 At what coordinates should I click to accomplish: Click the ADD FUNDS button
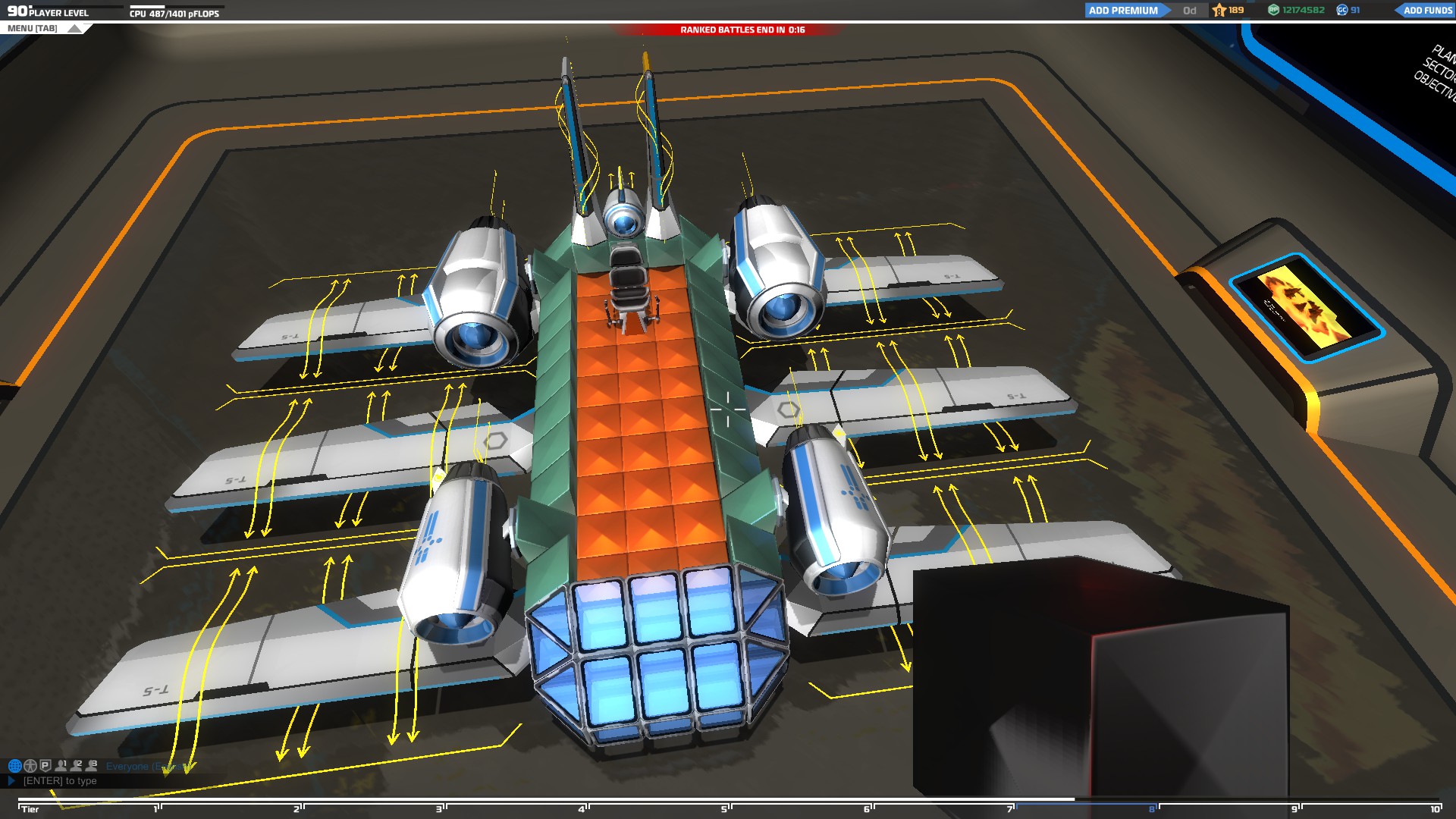pos(1427,11)
